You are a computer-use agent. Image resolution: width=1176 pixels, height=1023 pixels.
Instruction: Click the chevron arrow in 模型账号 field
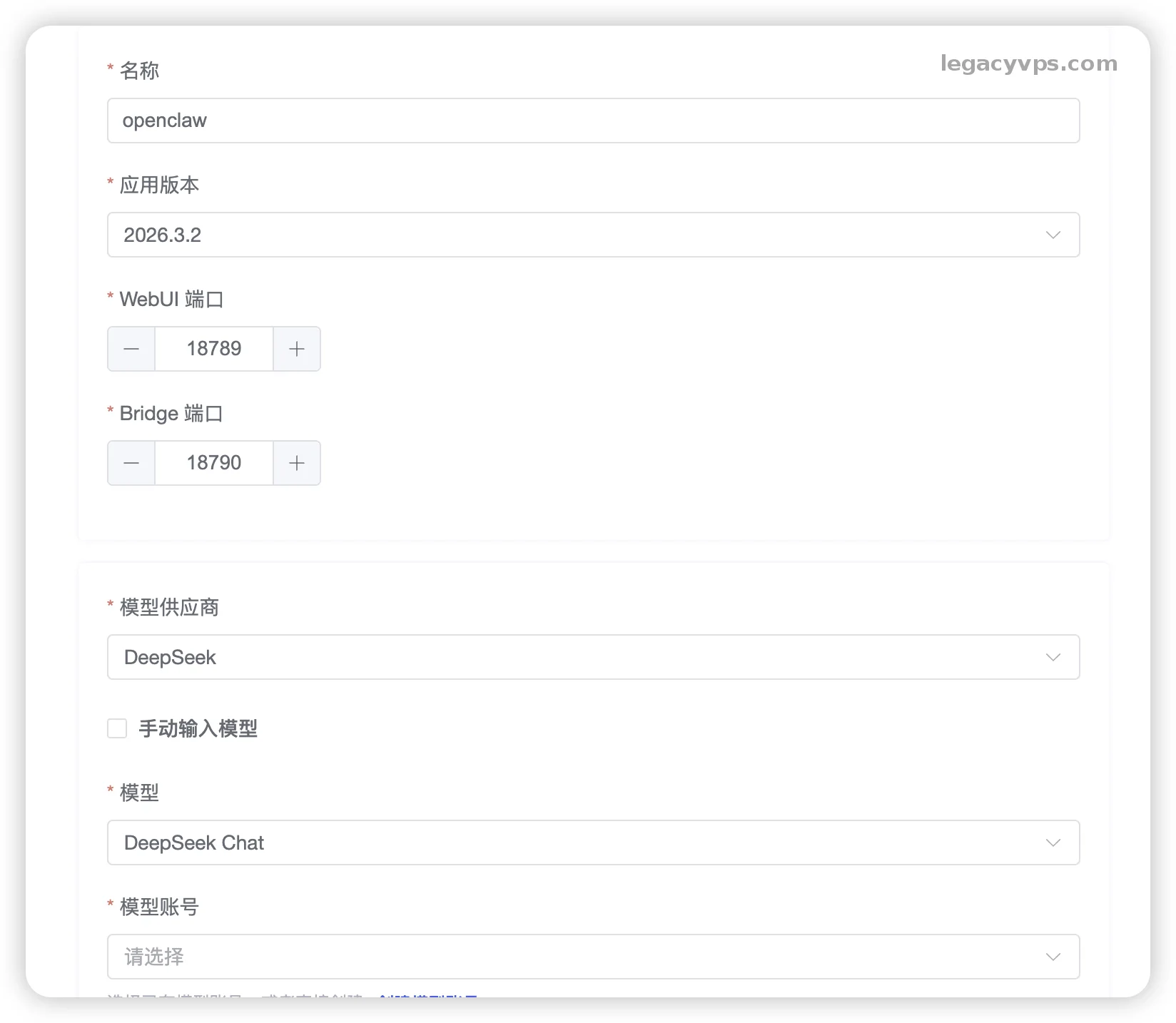point(1053,957)
